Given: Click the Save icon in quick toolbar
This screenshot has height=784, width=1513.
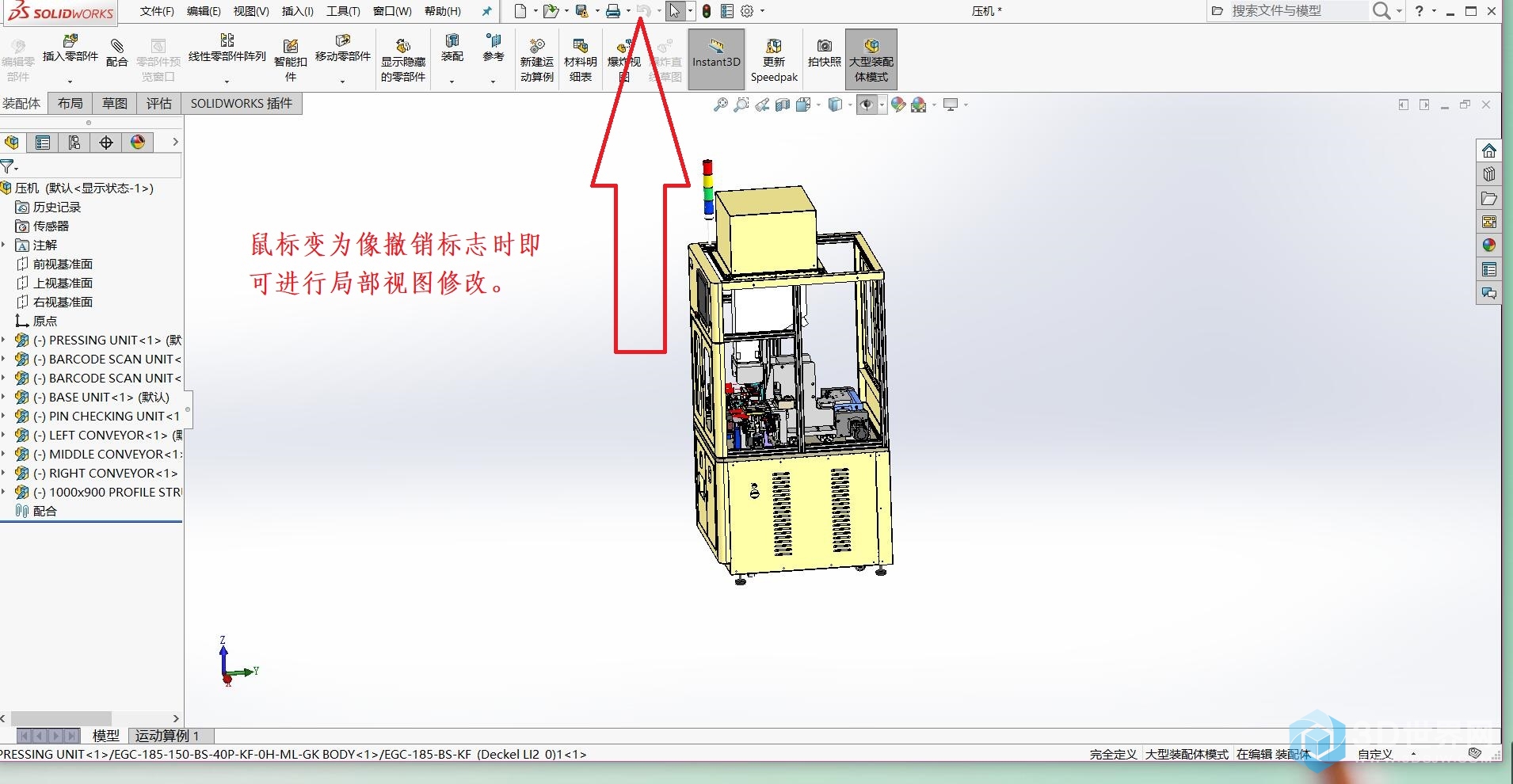Looking at the screenshot, I should tap(582, 11).
